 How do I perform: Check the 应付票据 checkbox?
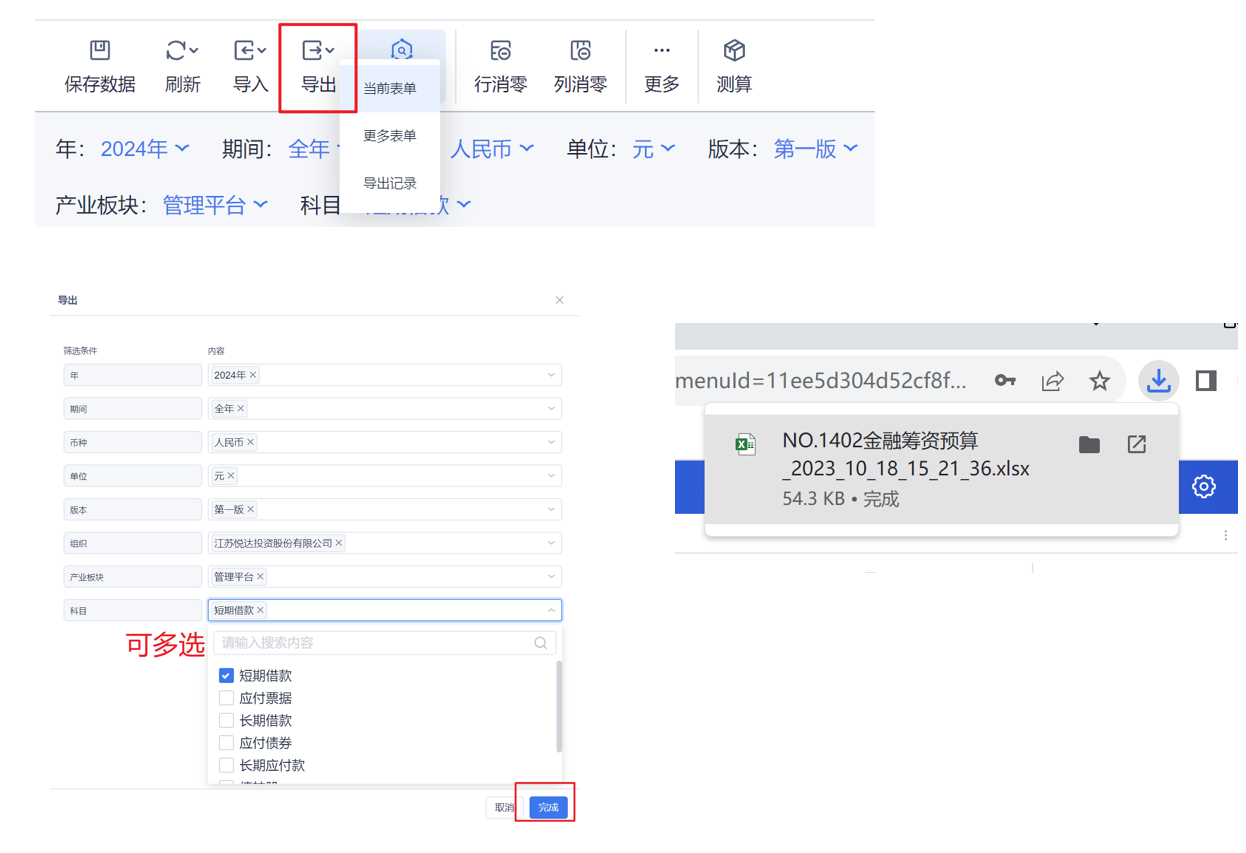click(x=227, y=698)
